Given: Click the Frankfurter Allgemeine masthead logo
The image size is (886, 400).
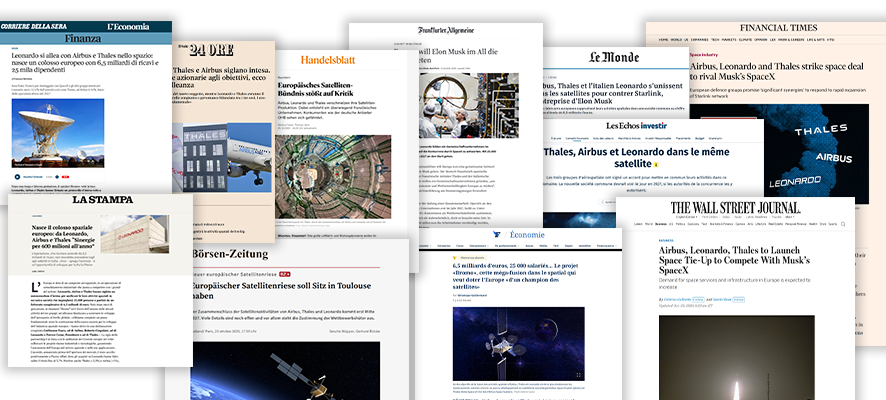Looking at the screenshot, I should coord(461,31).
